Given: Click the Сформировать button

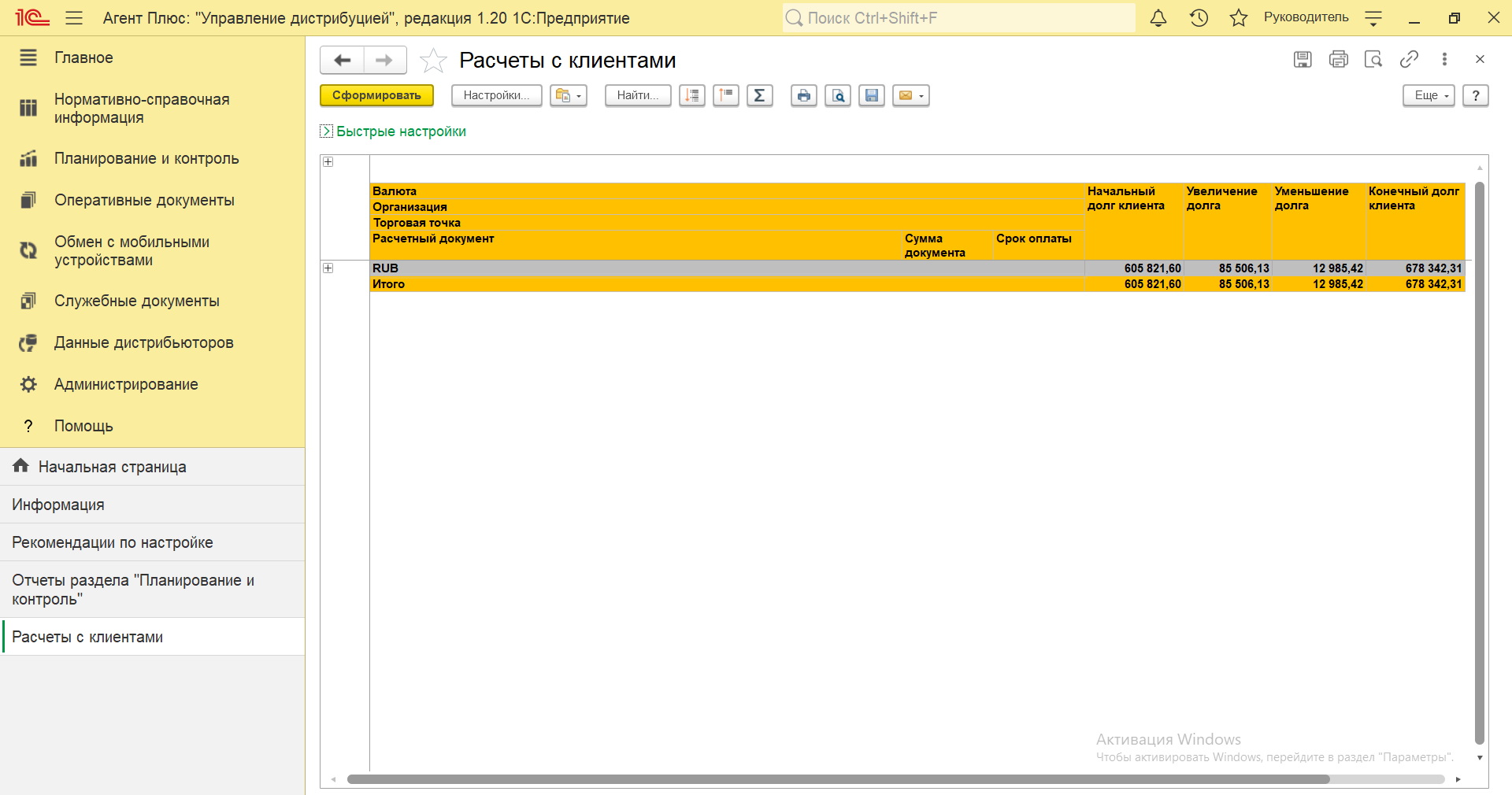Looking at the screenshot, I should [376, 95].
